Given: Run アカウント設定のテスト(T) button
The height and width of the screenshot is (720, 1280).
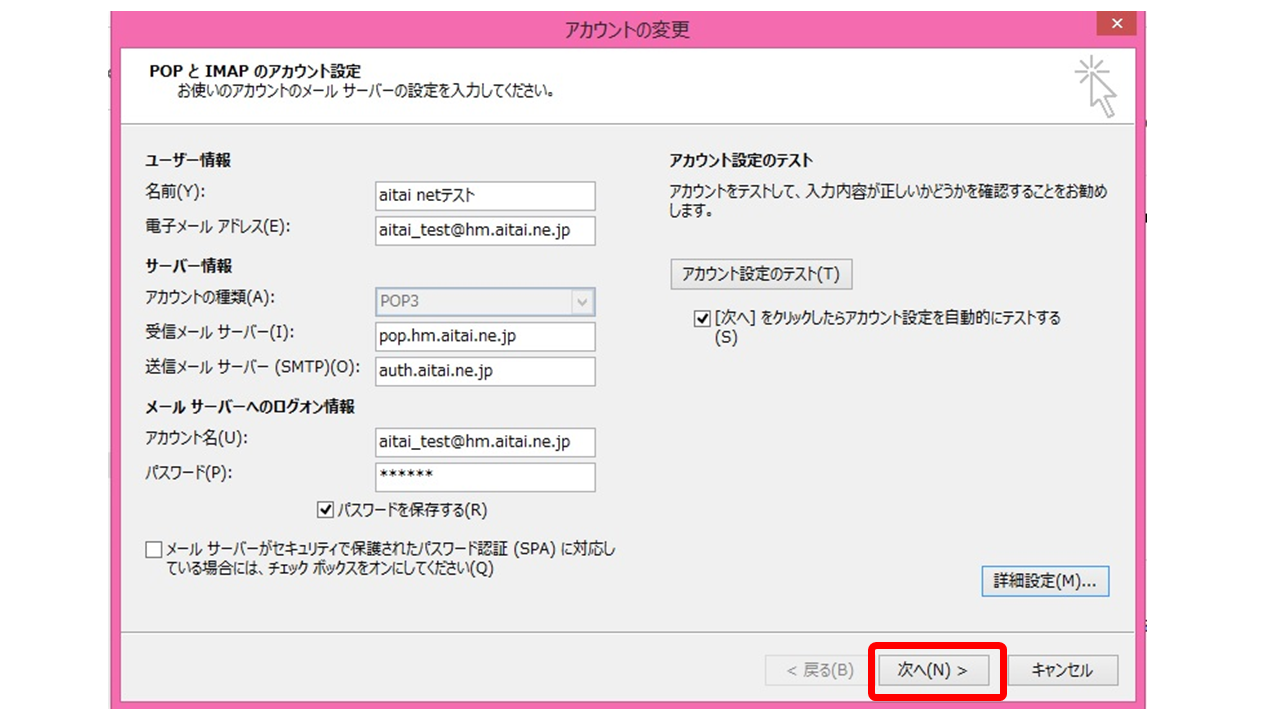Looking at the screenshot, I should (x=761, y=274).
